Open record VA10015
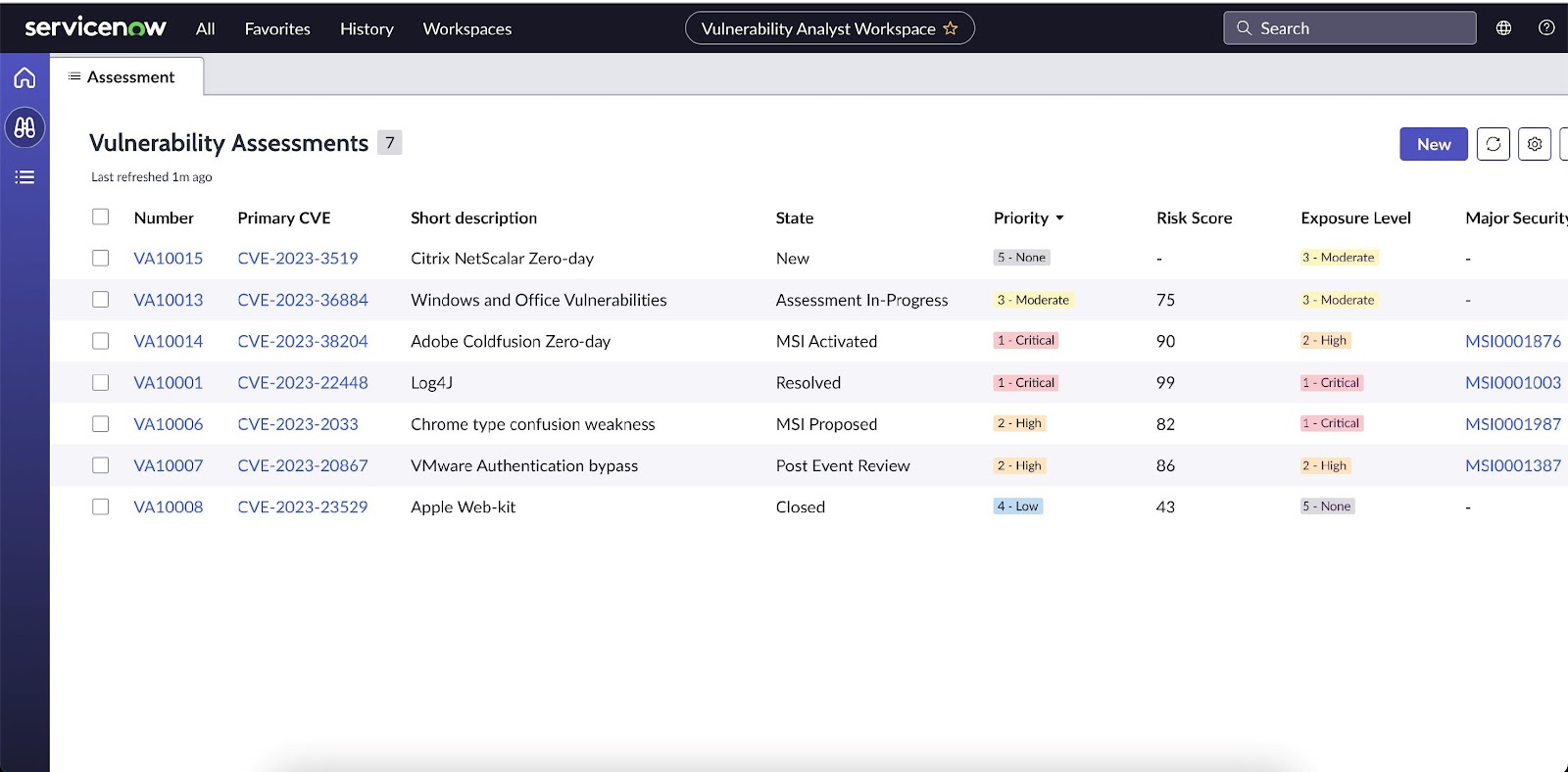The width and height of the screenshot is (1568, 772). (169, 259)
